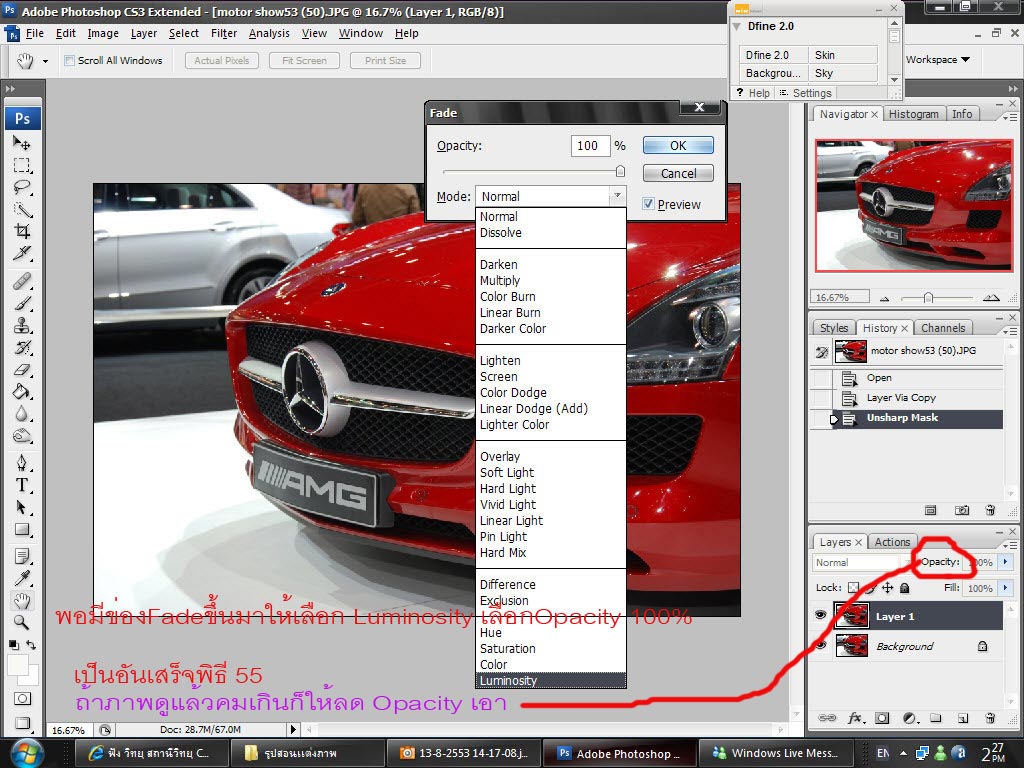Screen dimensions: 1024x768
Task: Select the Slice tool
Action: point(22,253)
